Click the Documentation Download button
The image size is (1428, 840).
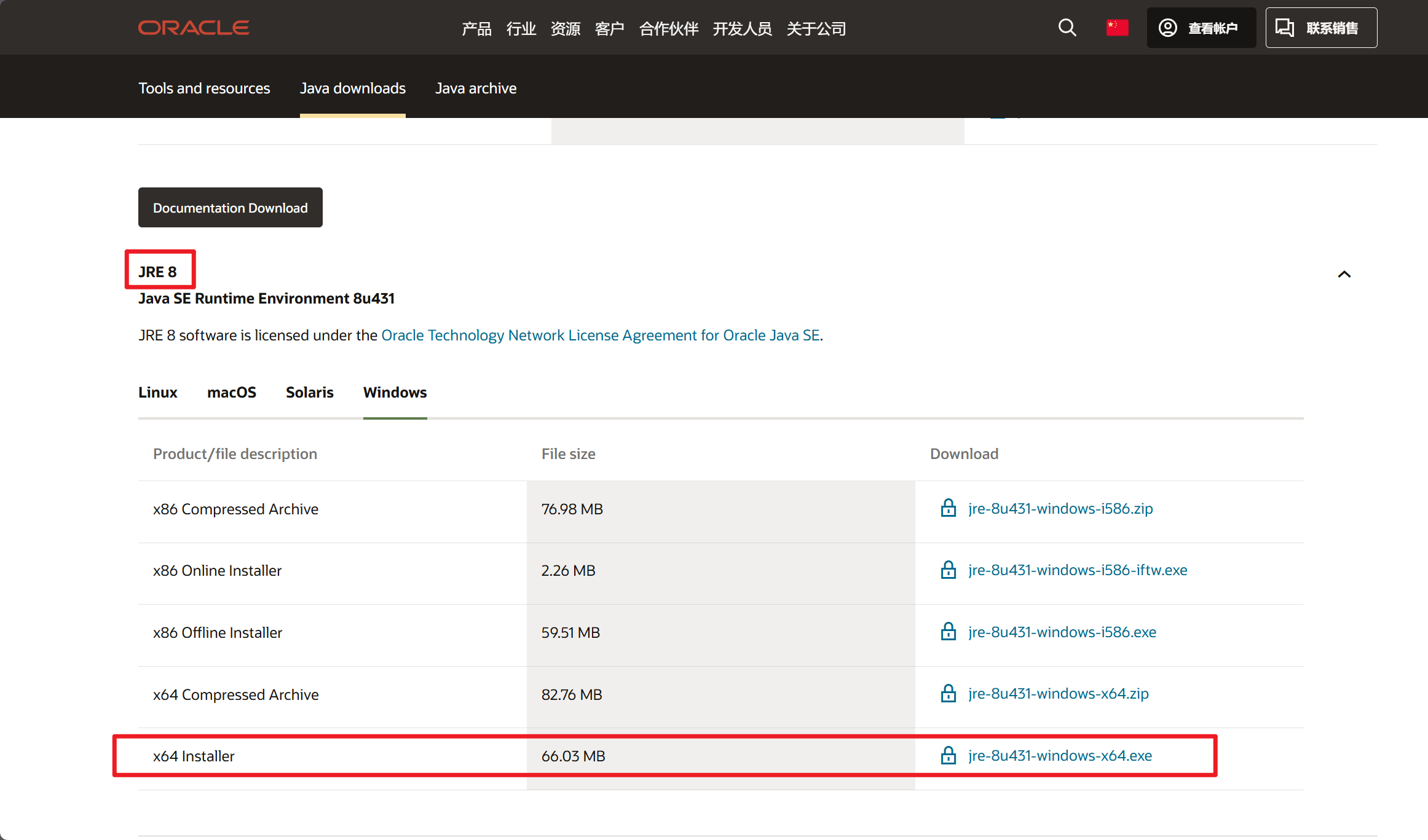(230, 208)
